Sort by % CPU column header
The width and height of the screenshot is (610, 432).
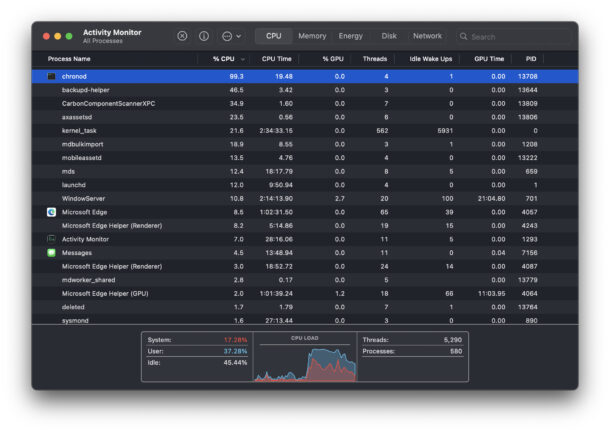(223, 59)
